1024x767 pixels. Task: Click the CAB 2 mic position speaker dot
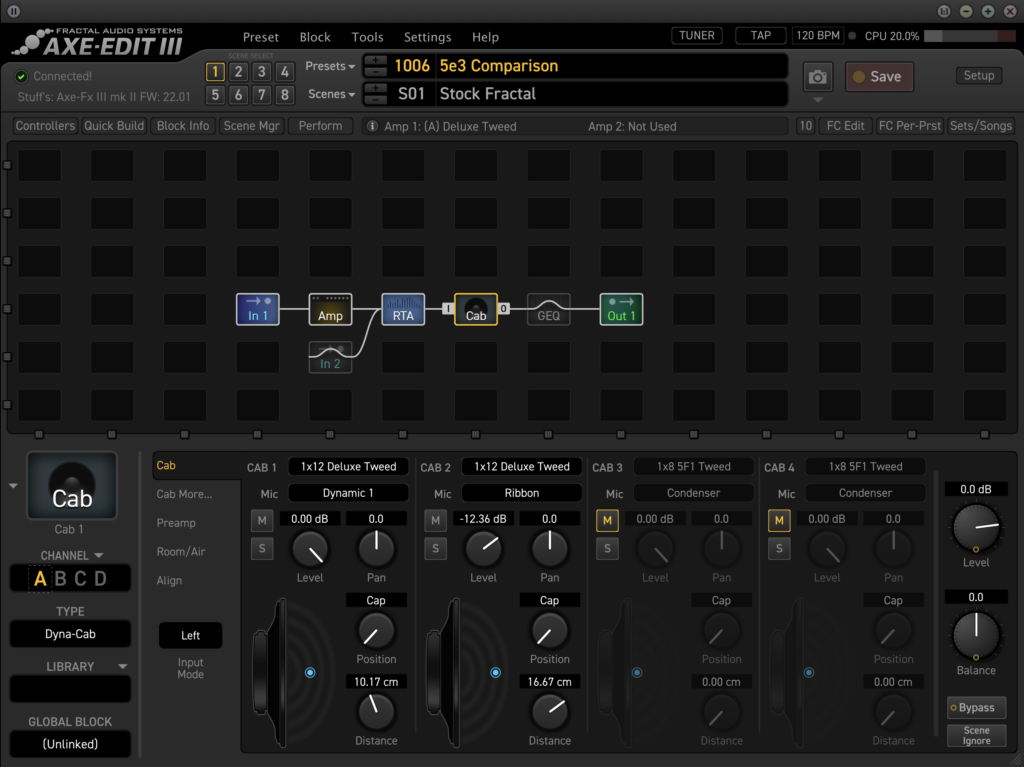coord(496,672)
